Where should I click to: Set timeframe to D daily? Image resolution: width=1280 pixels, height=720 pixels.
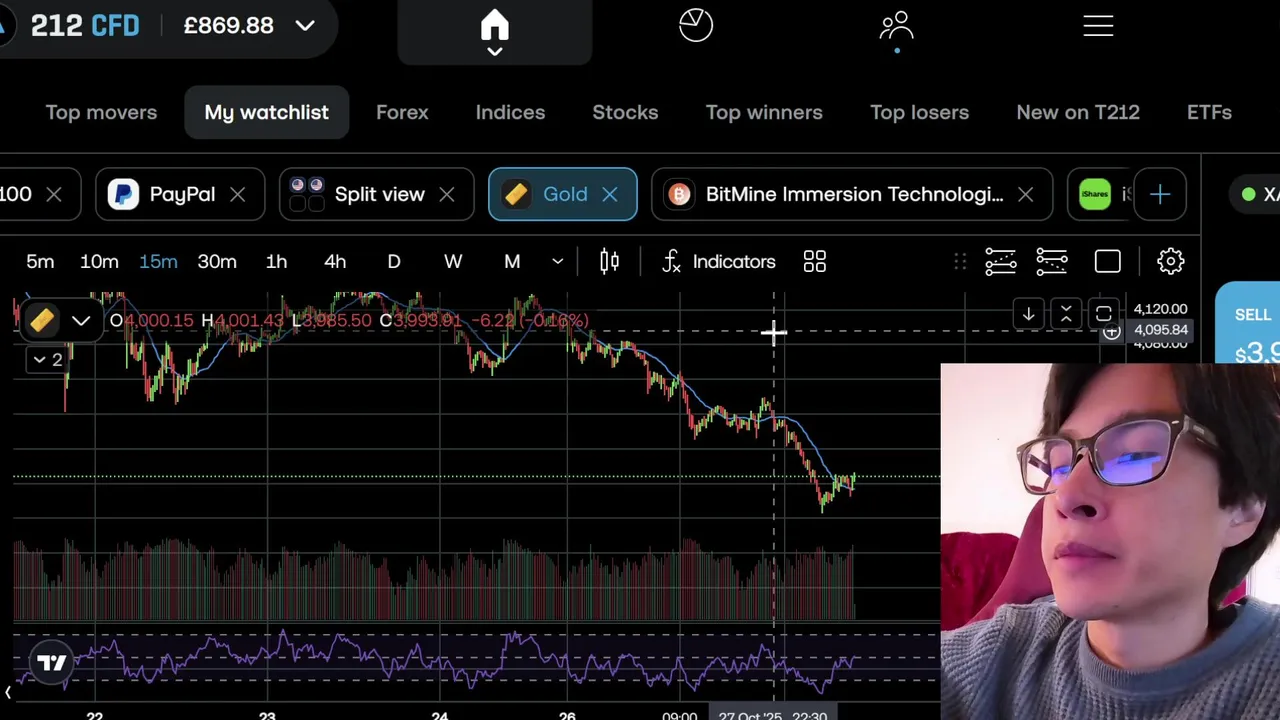(394, 262)
